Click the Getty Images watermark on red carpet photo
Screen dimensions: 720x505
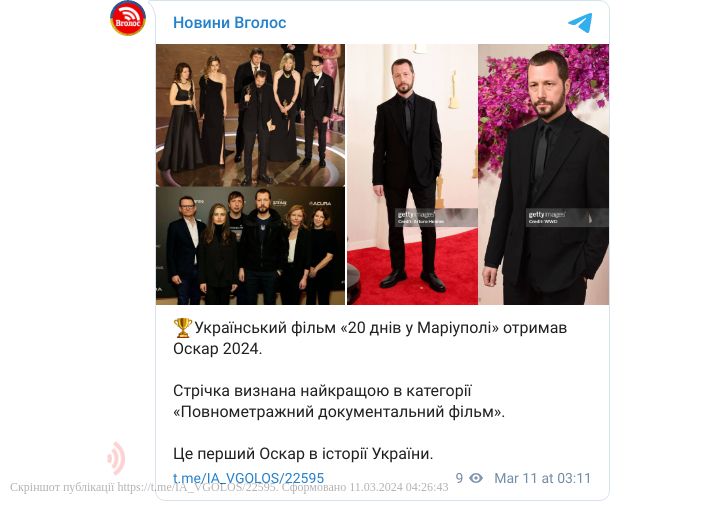(x=436, y=217)
